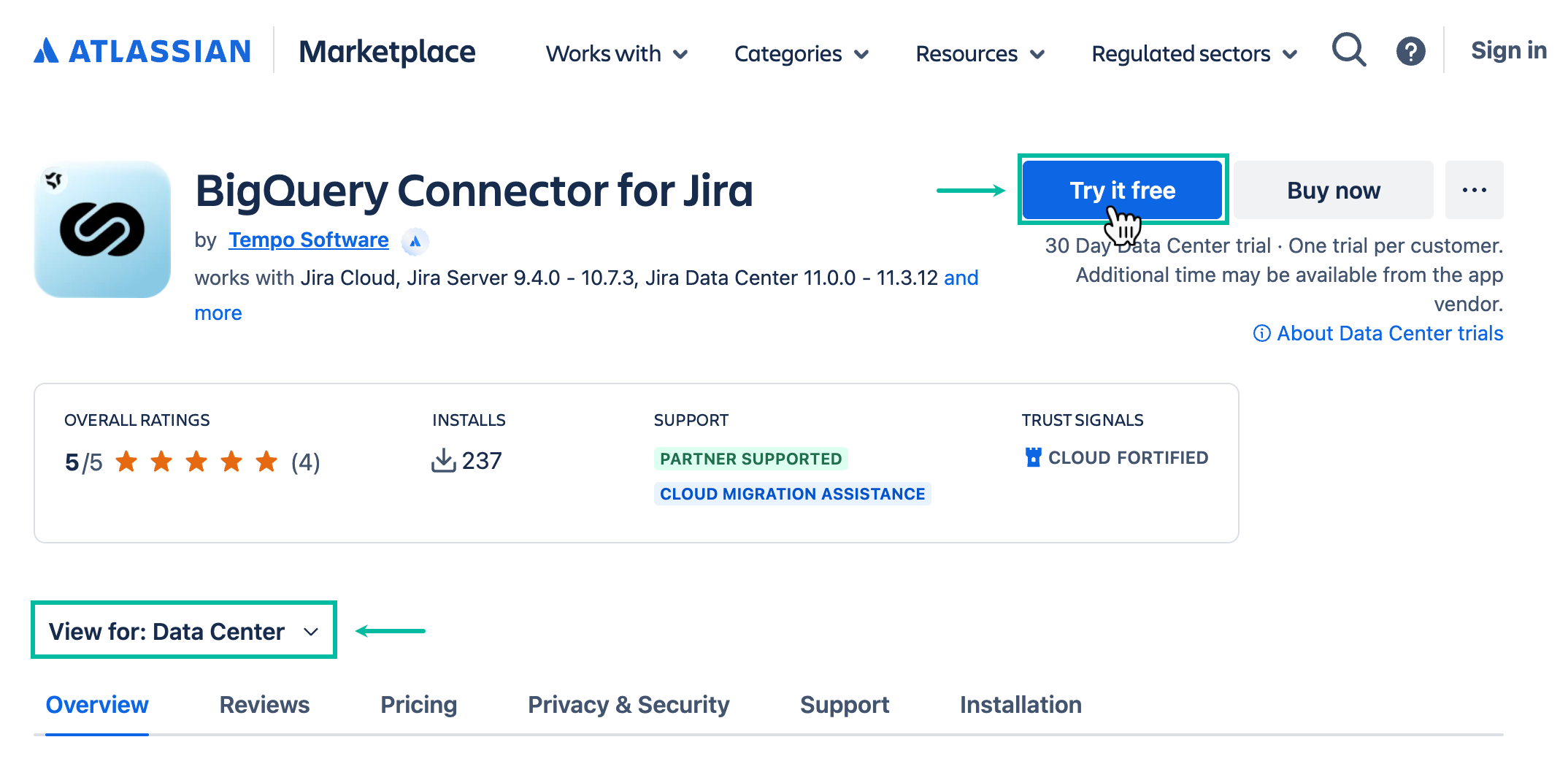This screenshot has height=783, width=1568.
Task: Expand the Regulated sectors menu
Action: pos(1194,53)
